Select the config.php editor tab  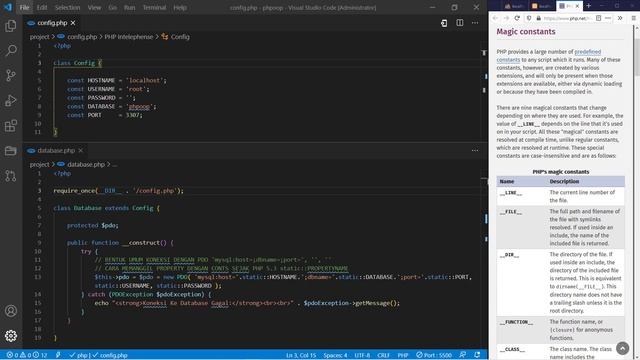pos(51,23)
